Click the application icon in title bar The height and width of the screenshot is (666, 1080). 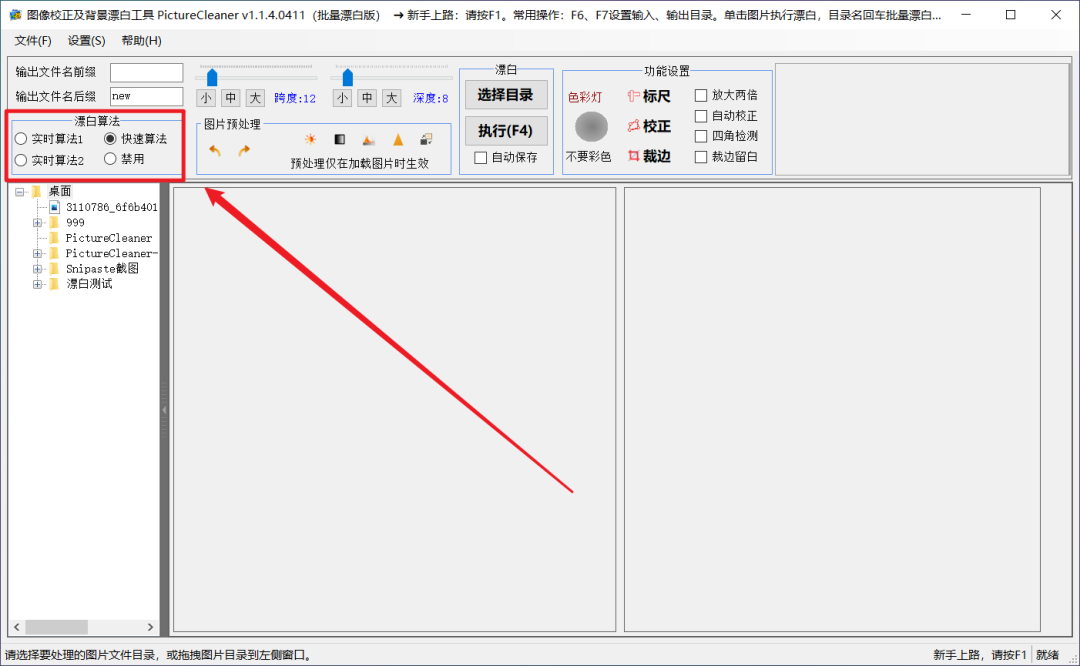[15, 14]
